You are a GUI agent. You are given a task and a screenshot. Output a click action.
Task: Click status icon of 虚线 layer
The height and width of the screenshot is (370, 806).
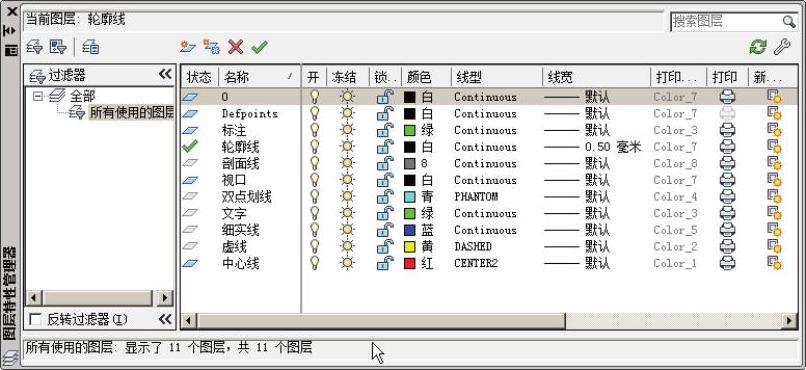click(190, 247)
